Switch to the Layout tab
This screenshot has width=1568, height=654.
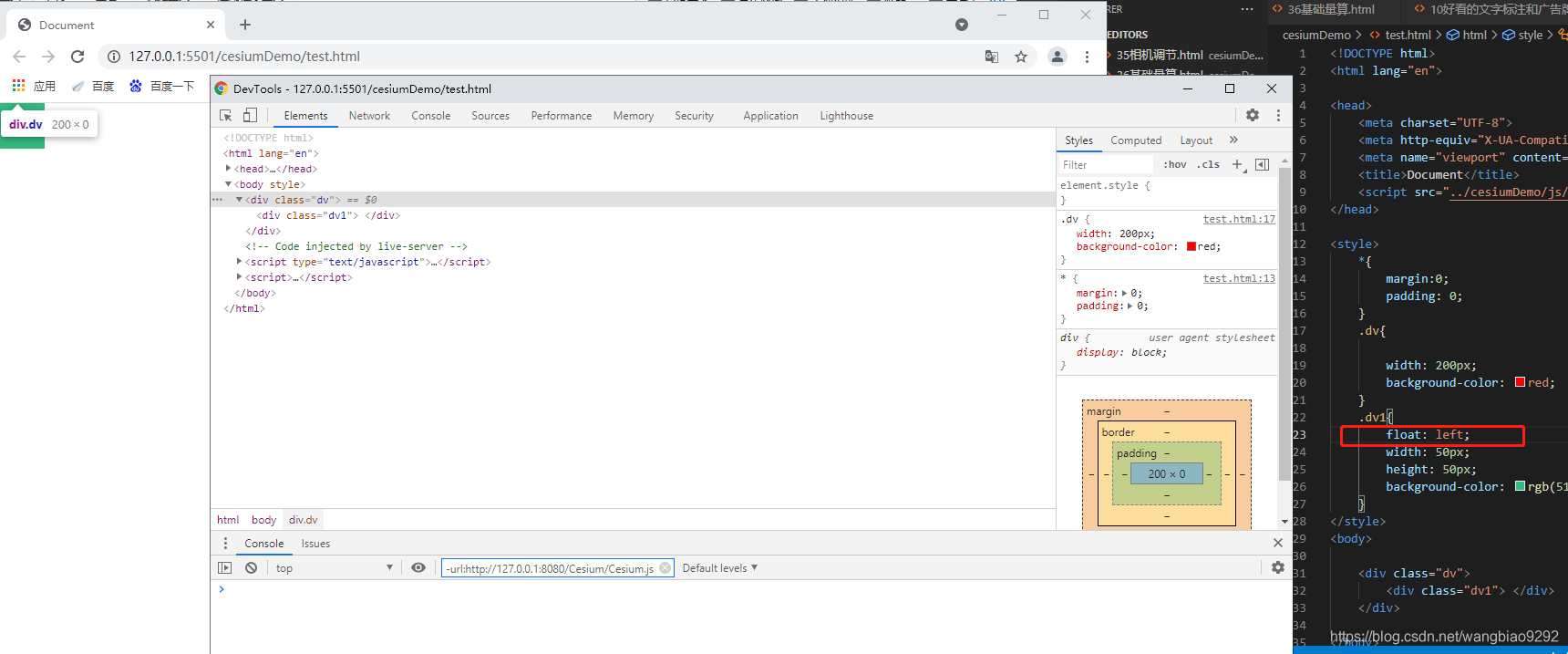point(1196,140)
